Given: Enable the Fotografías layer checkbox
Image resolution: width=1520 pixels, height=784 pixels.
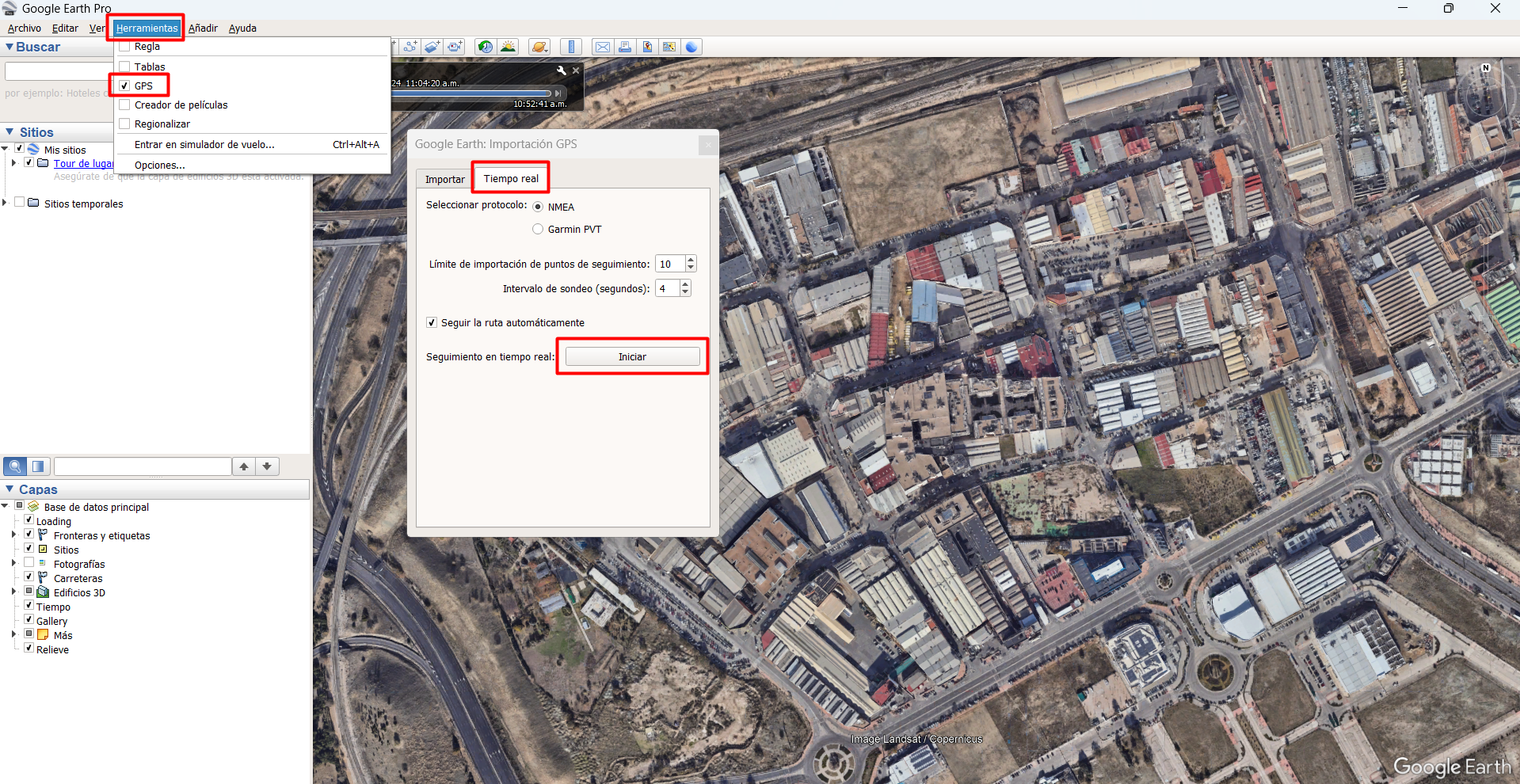Looking at the screenshot, I should coord(29,564).
